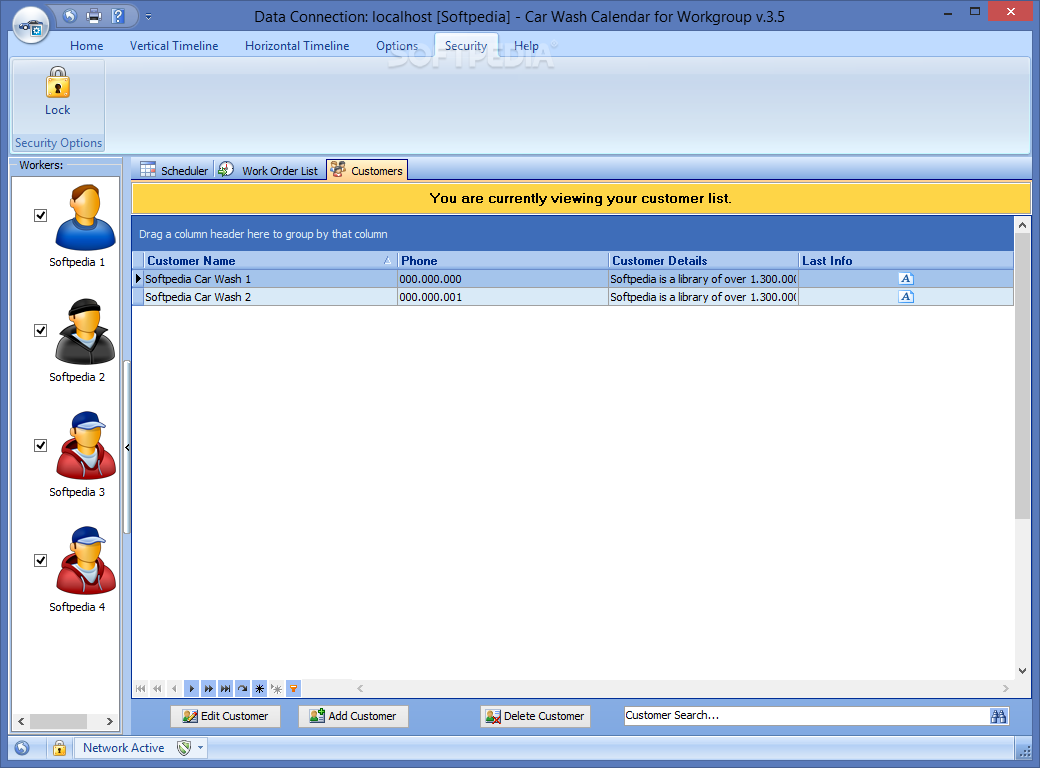Click the Add Customer button

[354, 716]
